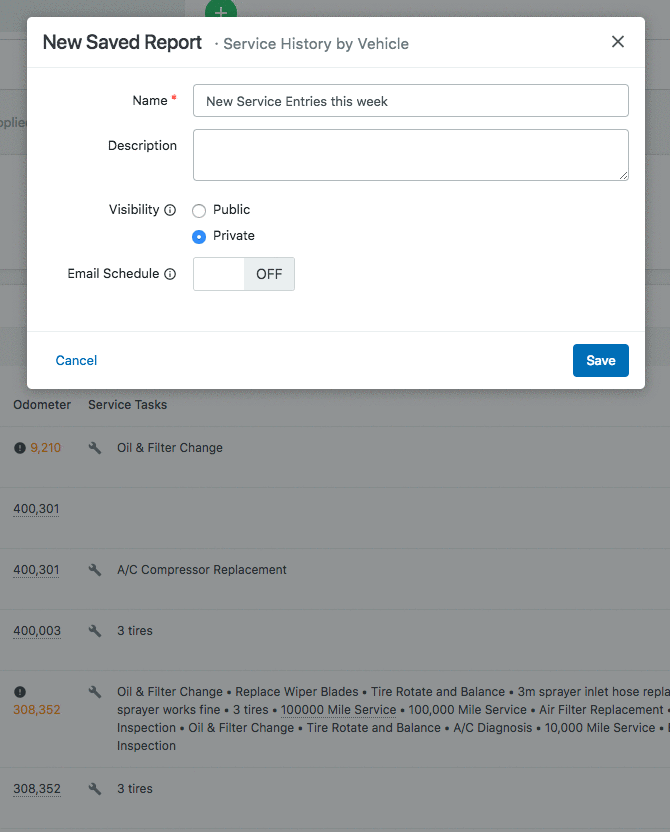The image size is (670, 832).
Task: Click the report Name input field
Action: tap(410, 101)
